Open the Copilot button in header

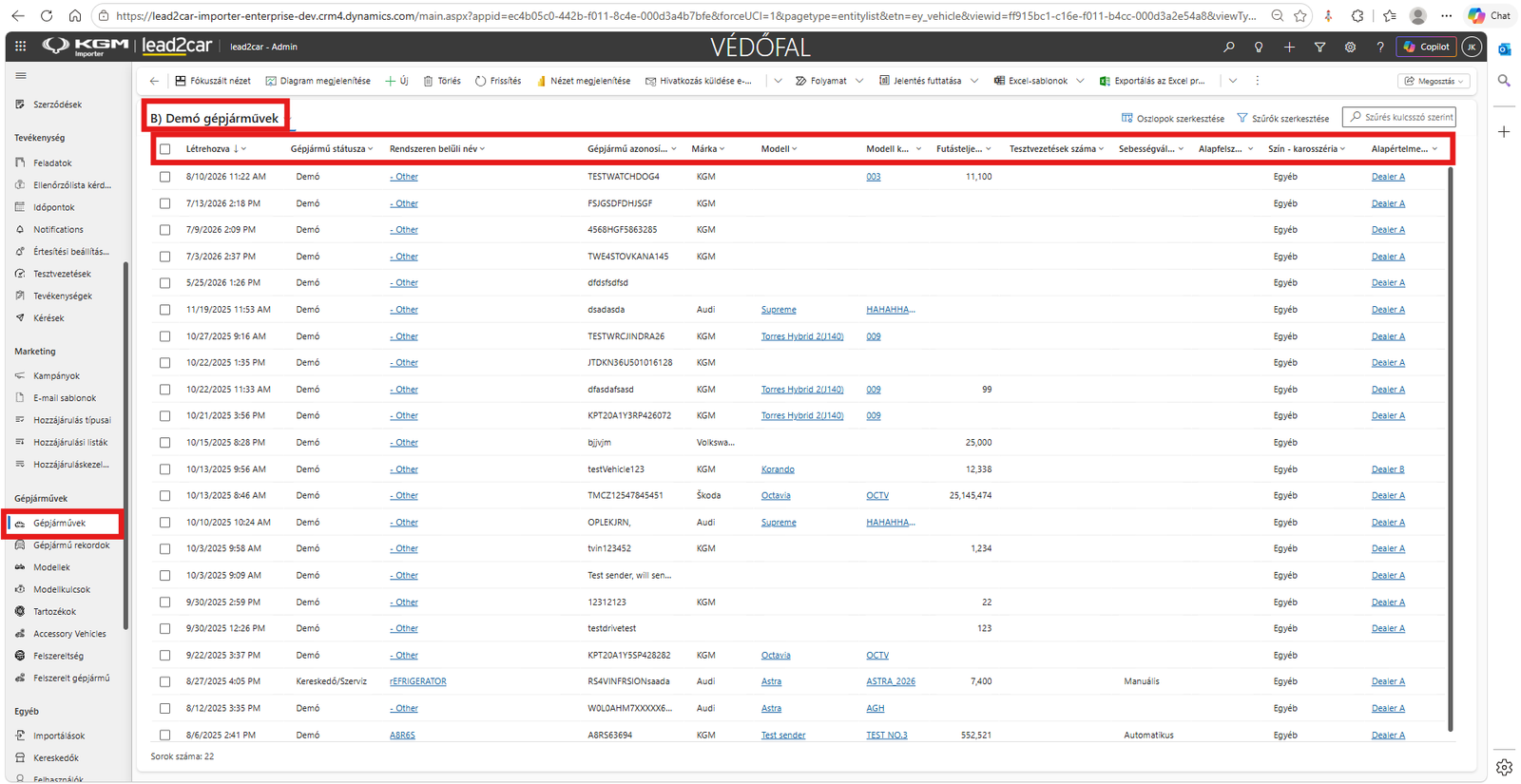tap(1426, 47)
